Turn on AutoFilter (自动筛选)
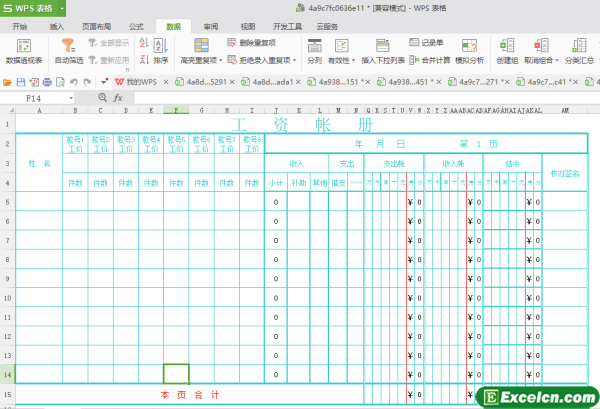Viewport: 600px width, 409px height. (67, 47)
